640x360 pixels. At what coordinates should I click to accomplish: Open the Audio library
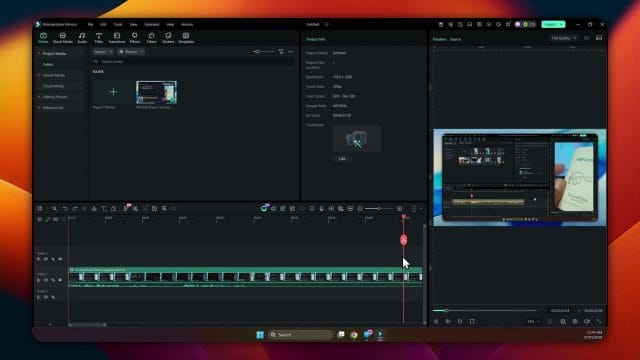click(x=82, y=38)
